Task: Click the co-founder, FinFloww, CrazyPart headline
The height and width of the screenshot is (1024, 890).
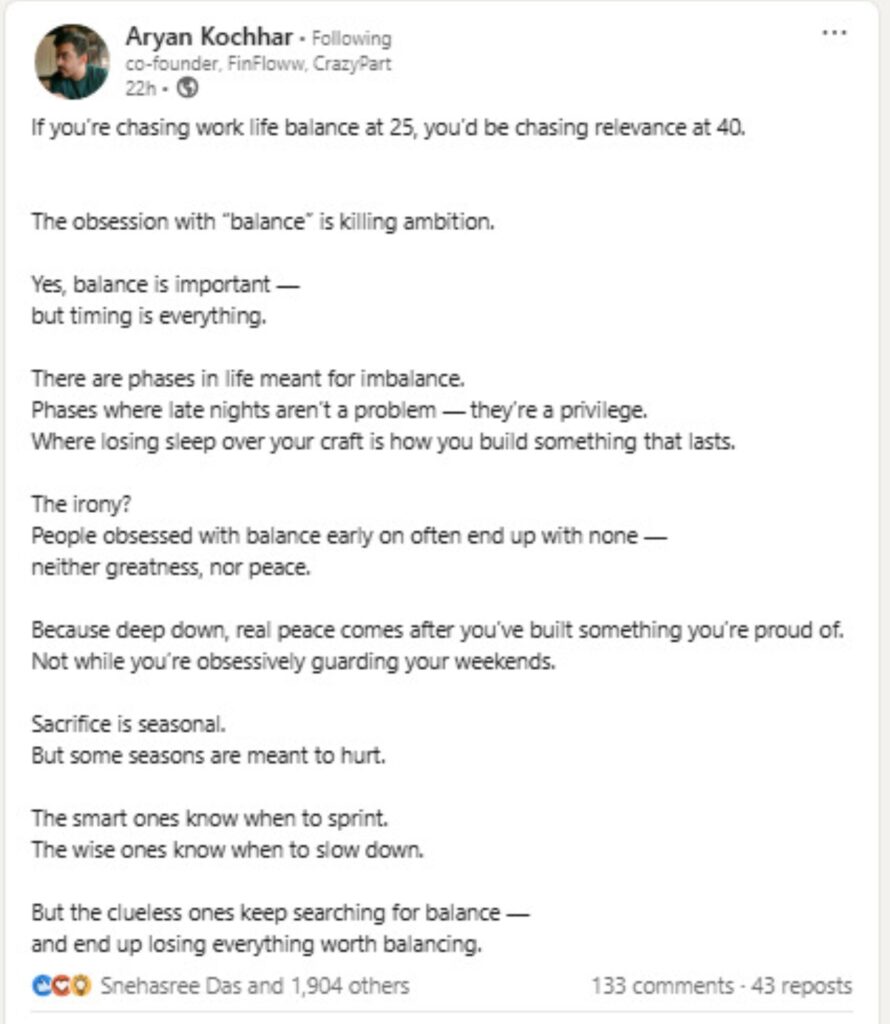Action: click(258, 64)
